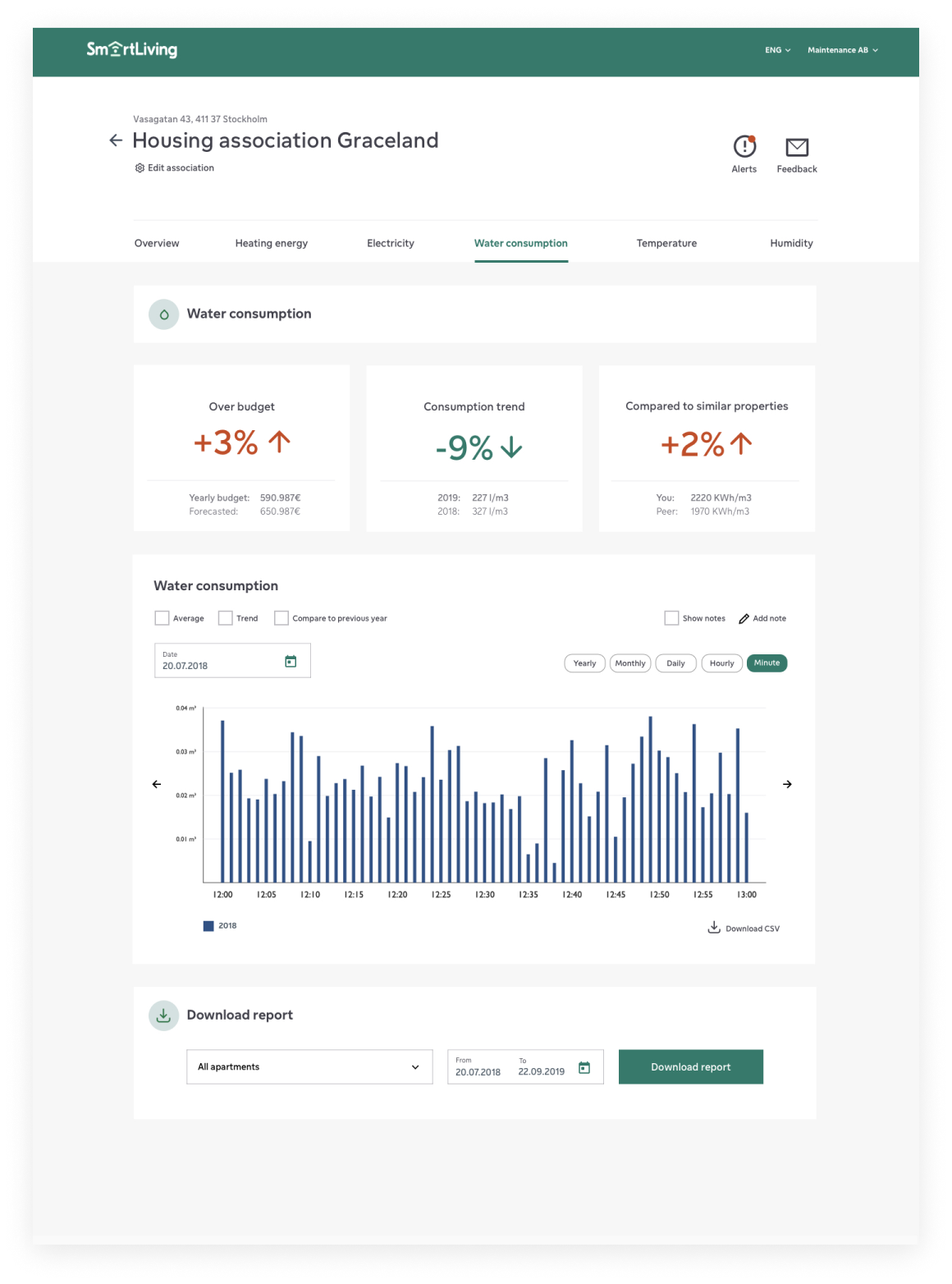Toggle the Show notes checkbox

671,618
